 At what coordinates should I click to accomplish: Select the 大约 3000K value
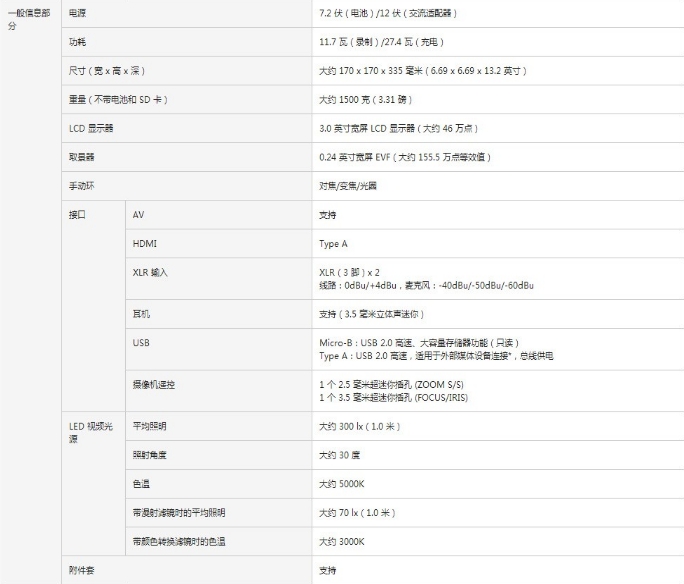pyautogui.click(x=342, y=542)
